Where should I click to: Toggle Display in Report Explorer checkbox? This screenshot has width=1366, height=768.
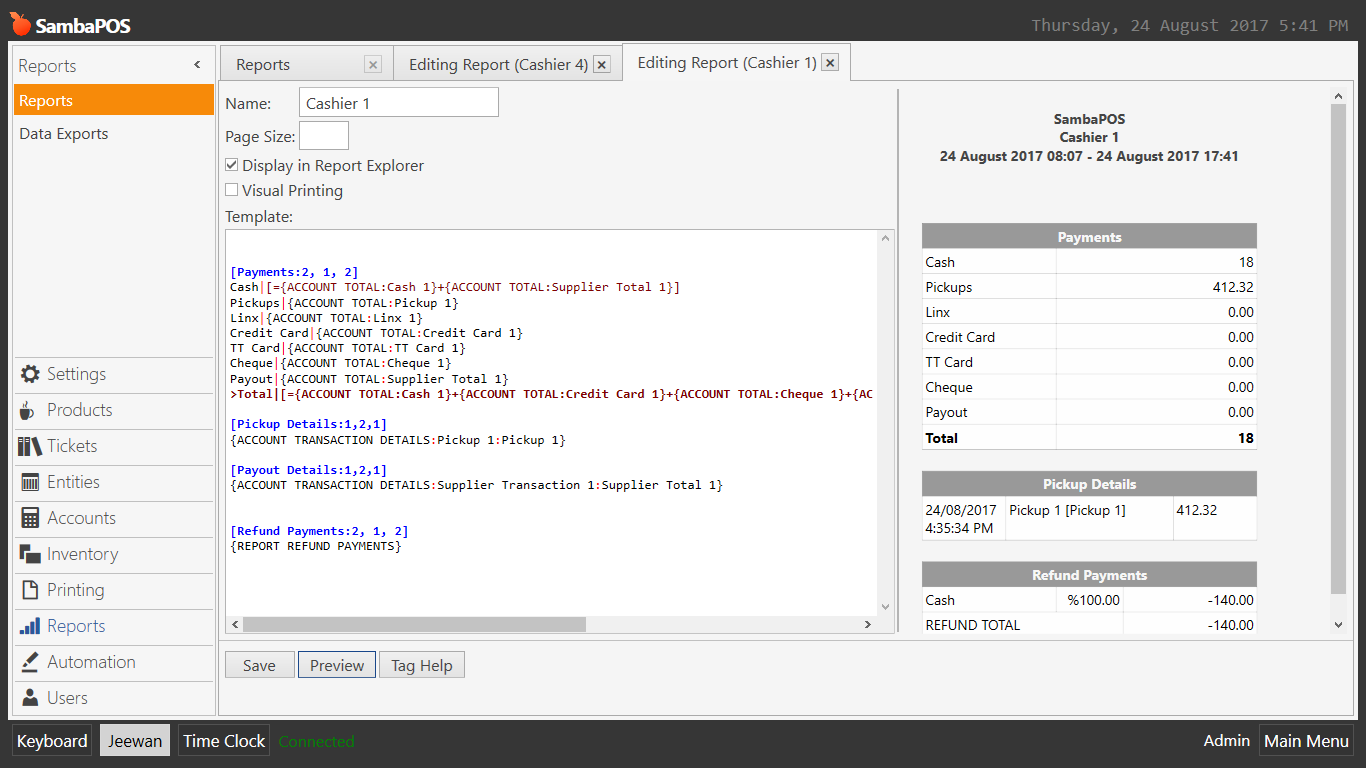[x=231, y=165]
